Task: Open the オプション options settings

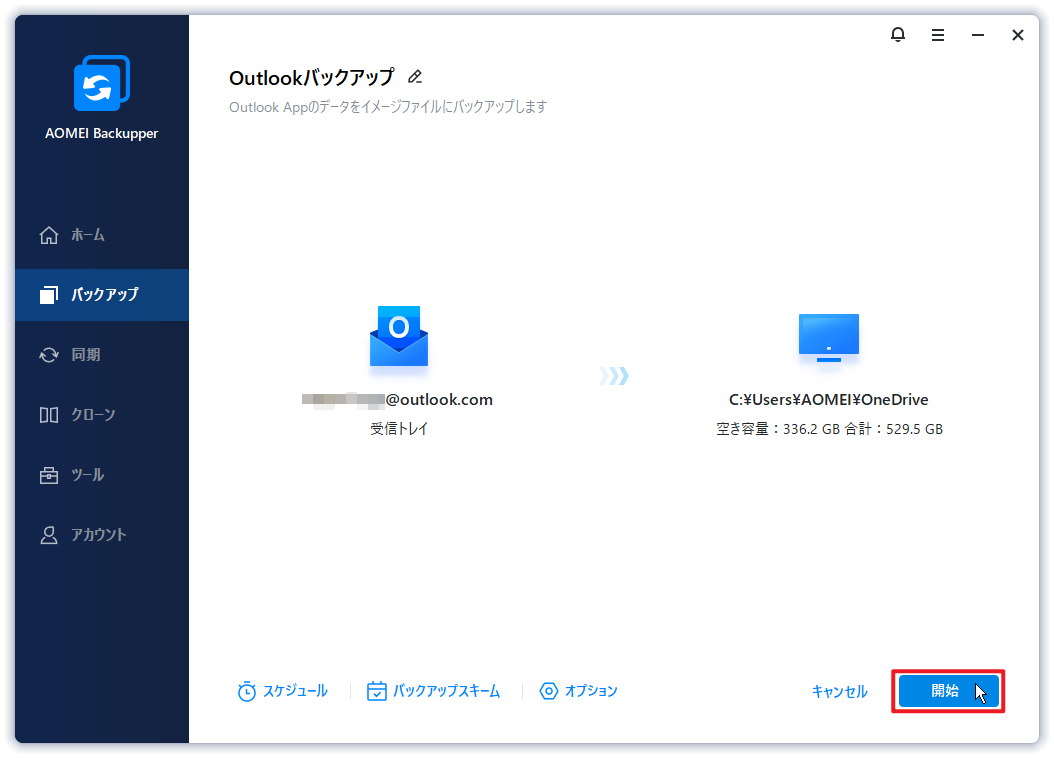Action: [x=578, y=691]
